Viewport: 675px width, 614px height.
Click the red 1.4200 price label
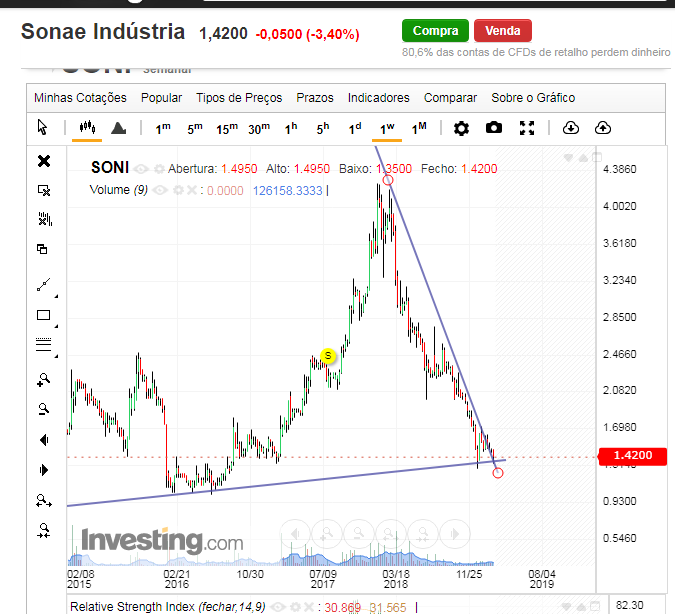click(633, 456)
